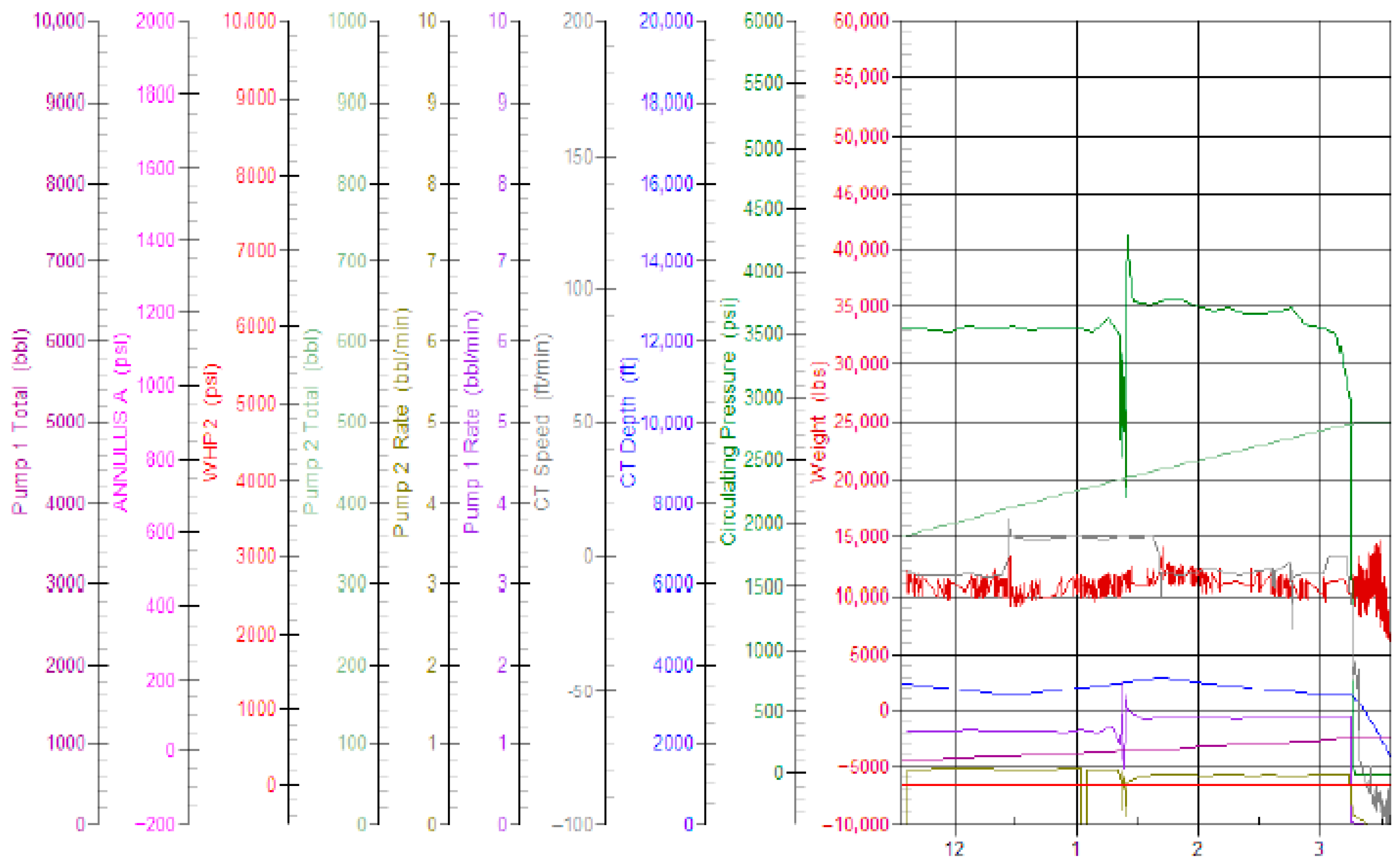
Task: Click the 20,000 tick on CT Depth axis
Action: point(666,21)
